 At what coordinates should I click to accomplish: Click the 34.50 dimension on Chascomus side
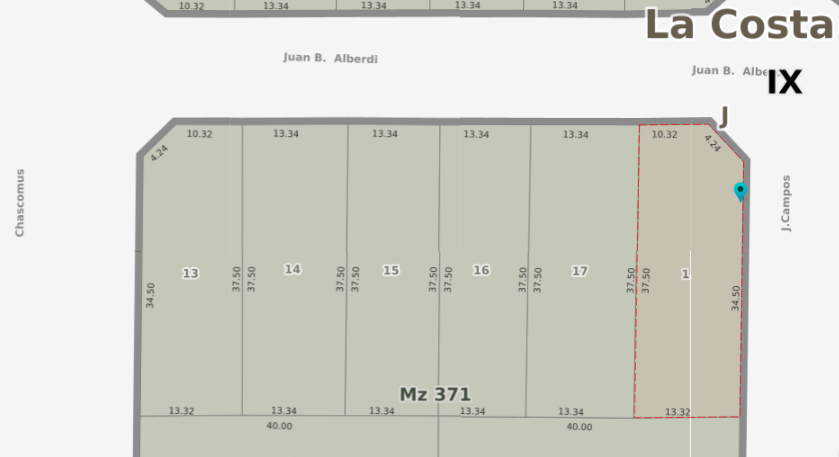pyautogui.click(x=151, y=295)
